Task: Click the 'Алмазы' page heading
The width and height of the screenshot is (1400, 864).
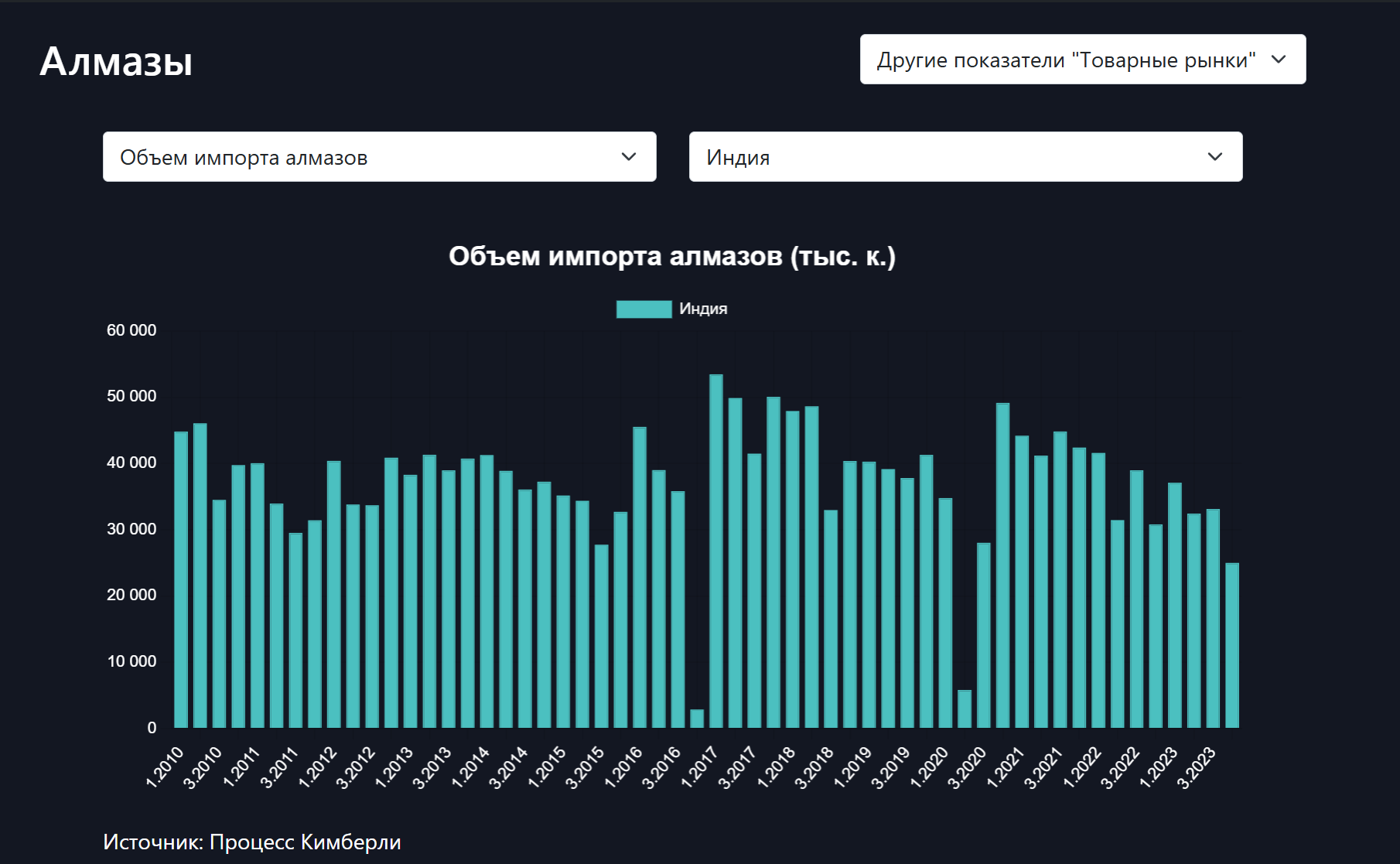Action: click(116, 61)
